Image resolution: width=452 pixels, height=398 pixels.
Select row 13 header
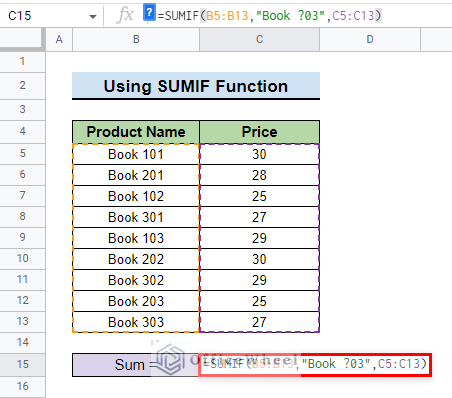pos(22,322)
